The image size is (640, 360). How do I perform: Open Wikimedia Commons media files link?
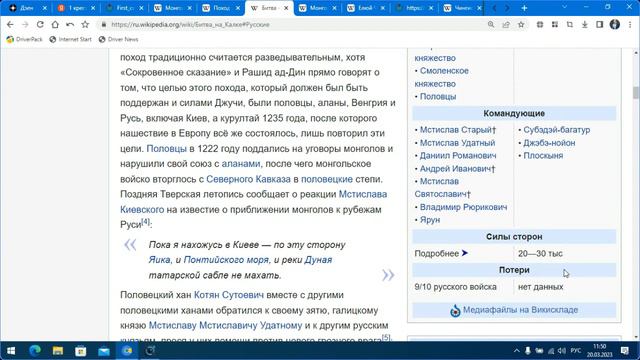coord(520,310)
